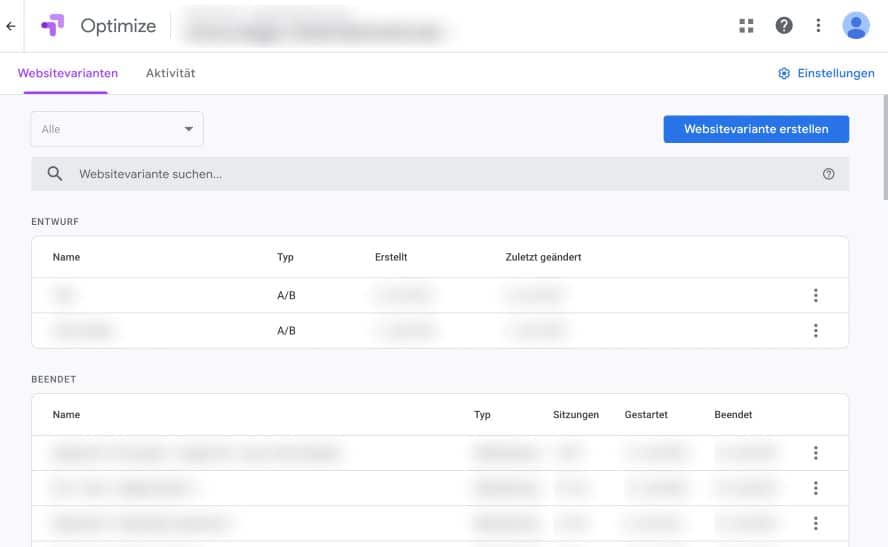Expand the Alle filter dropdown
Image resolution: width=888 pixels, height=547 pixels.
[117, 129]
